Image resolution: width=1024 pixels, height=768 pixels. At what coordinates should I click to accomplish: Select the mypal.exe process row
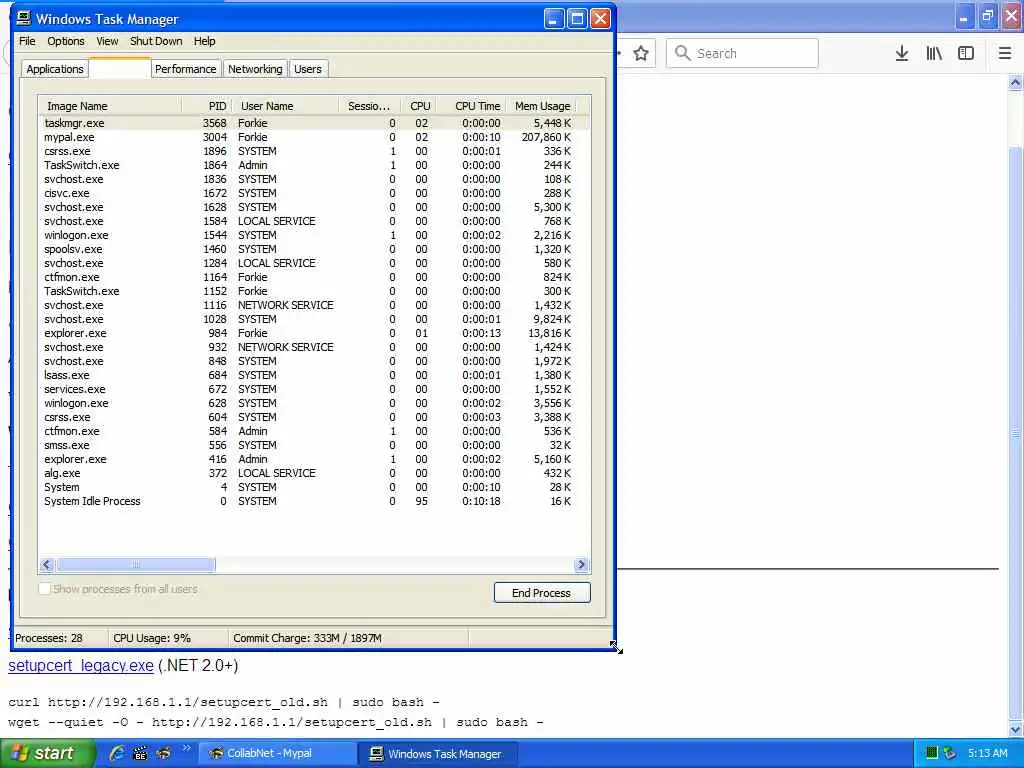tap(313, 137)
